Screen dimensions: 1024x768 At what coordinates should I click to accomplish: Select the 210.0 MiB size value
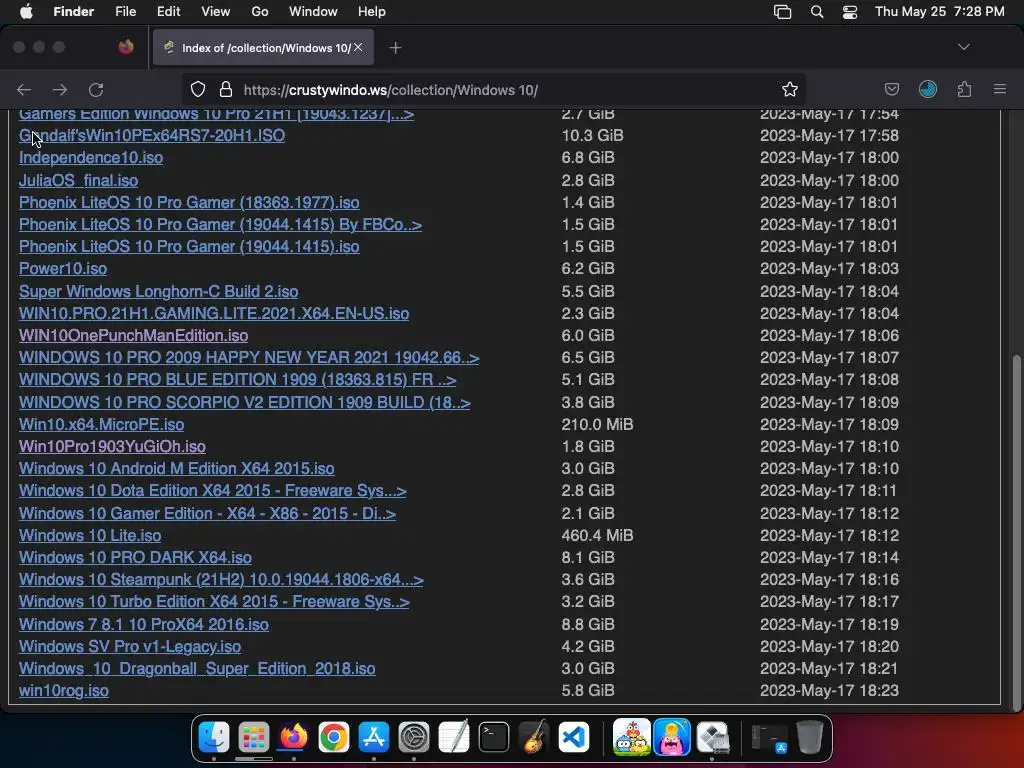tap(597, 424)
